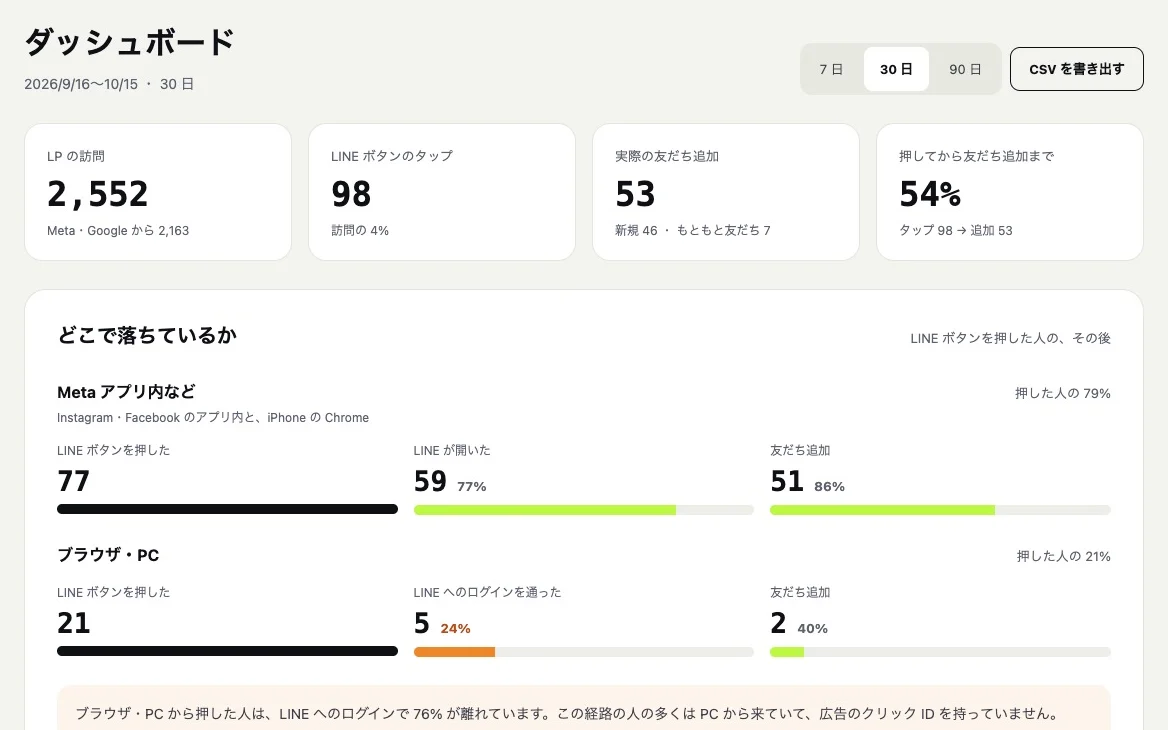The height and width of the screenshot is (730, 1168).
Task: Click the 押した人の 79% label
Action: (x=1063, y=393)
